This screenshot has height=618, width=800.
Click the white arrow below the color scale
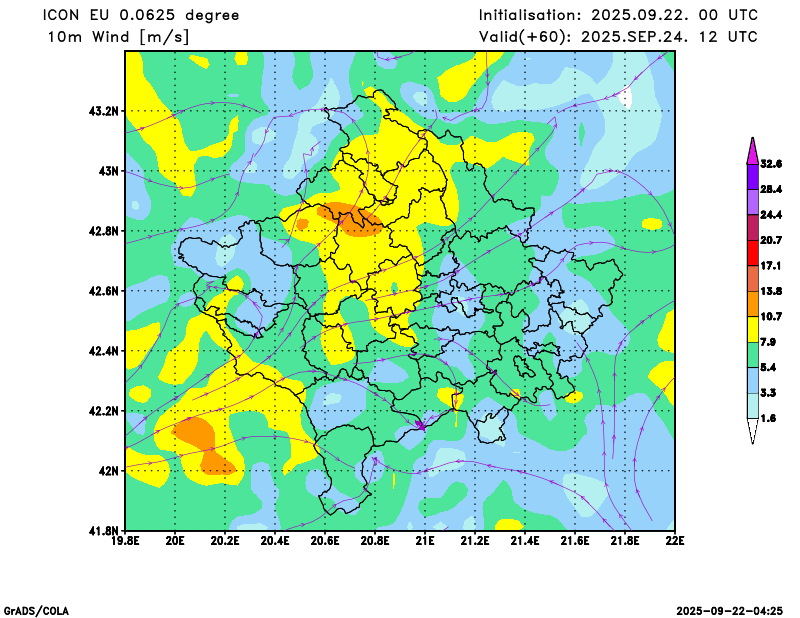coord(752,431)
